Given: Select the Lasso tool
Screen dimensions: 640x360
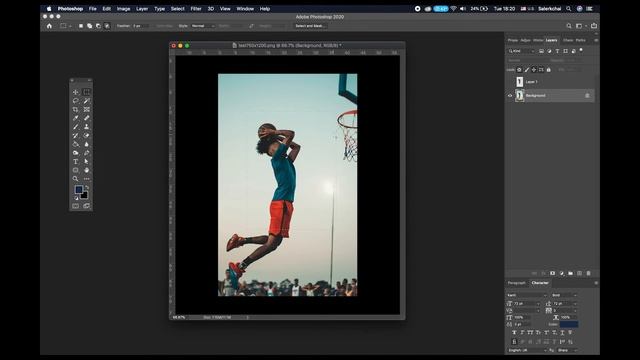Looking at the screenshot, I should 76,101.
